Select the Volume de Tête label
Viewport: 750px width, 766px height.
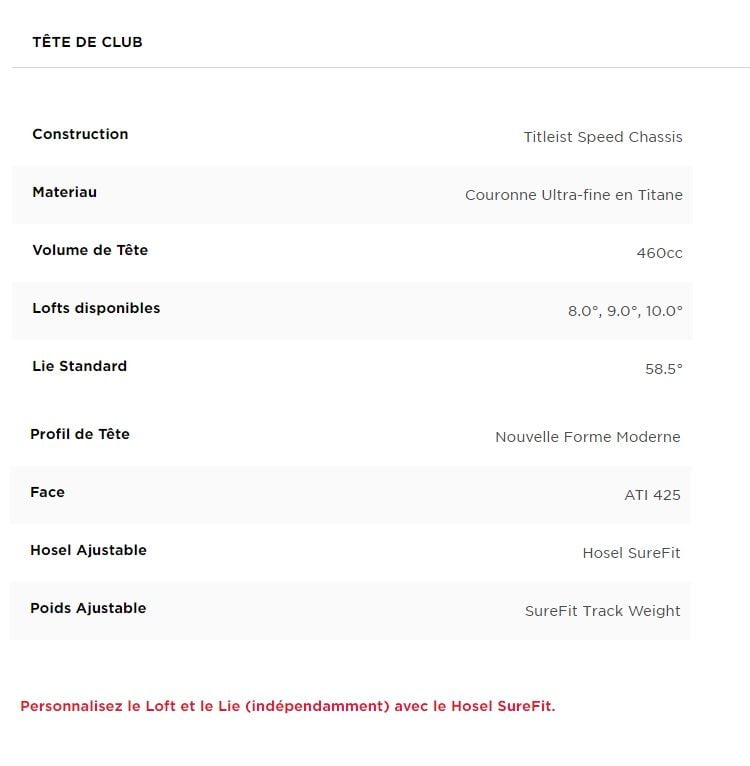90,250
